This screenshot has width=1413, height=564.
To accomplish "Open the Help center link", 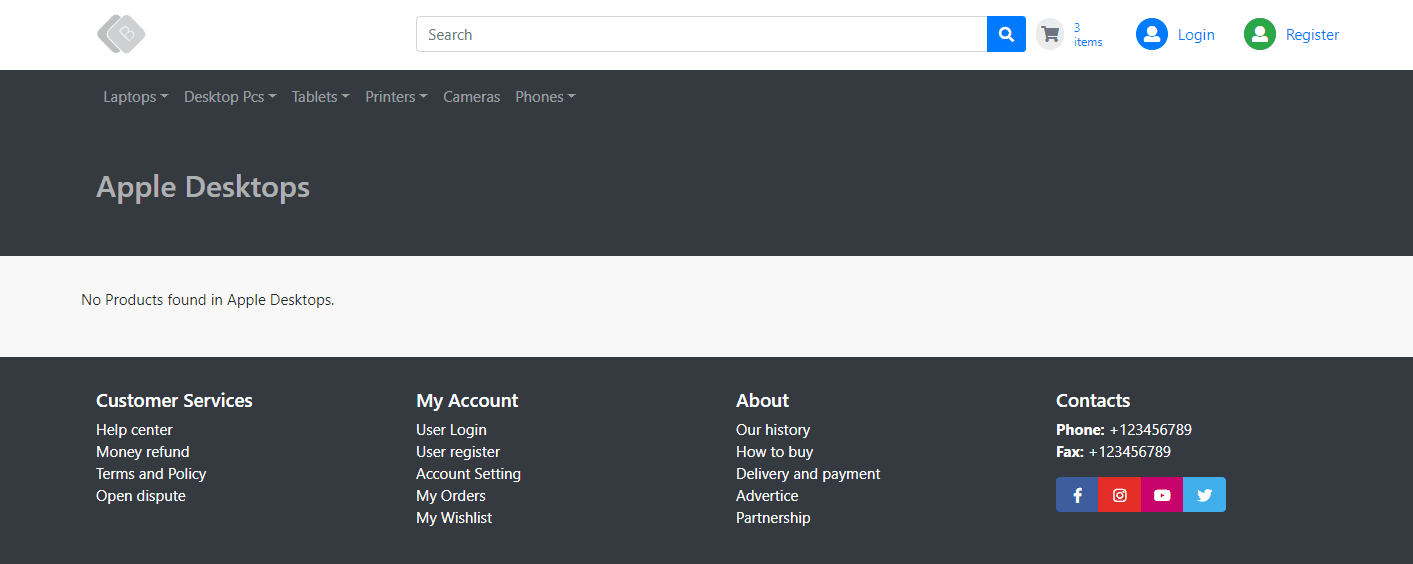I will (134, 430).
